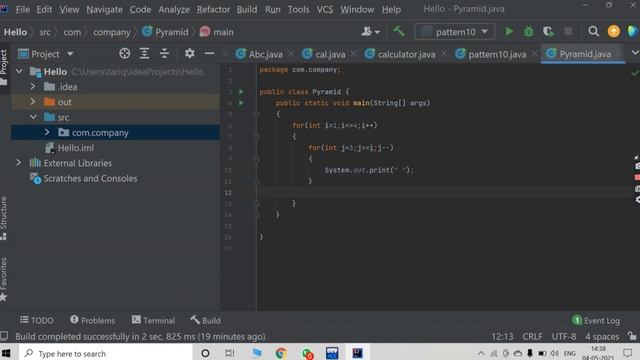Close the Abc.java tab

click(291, 54)
